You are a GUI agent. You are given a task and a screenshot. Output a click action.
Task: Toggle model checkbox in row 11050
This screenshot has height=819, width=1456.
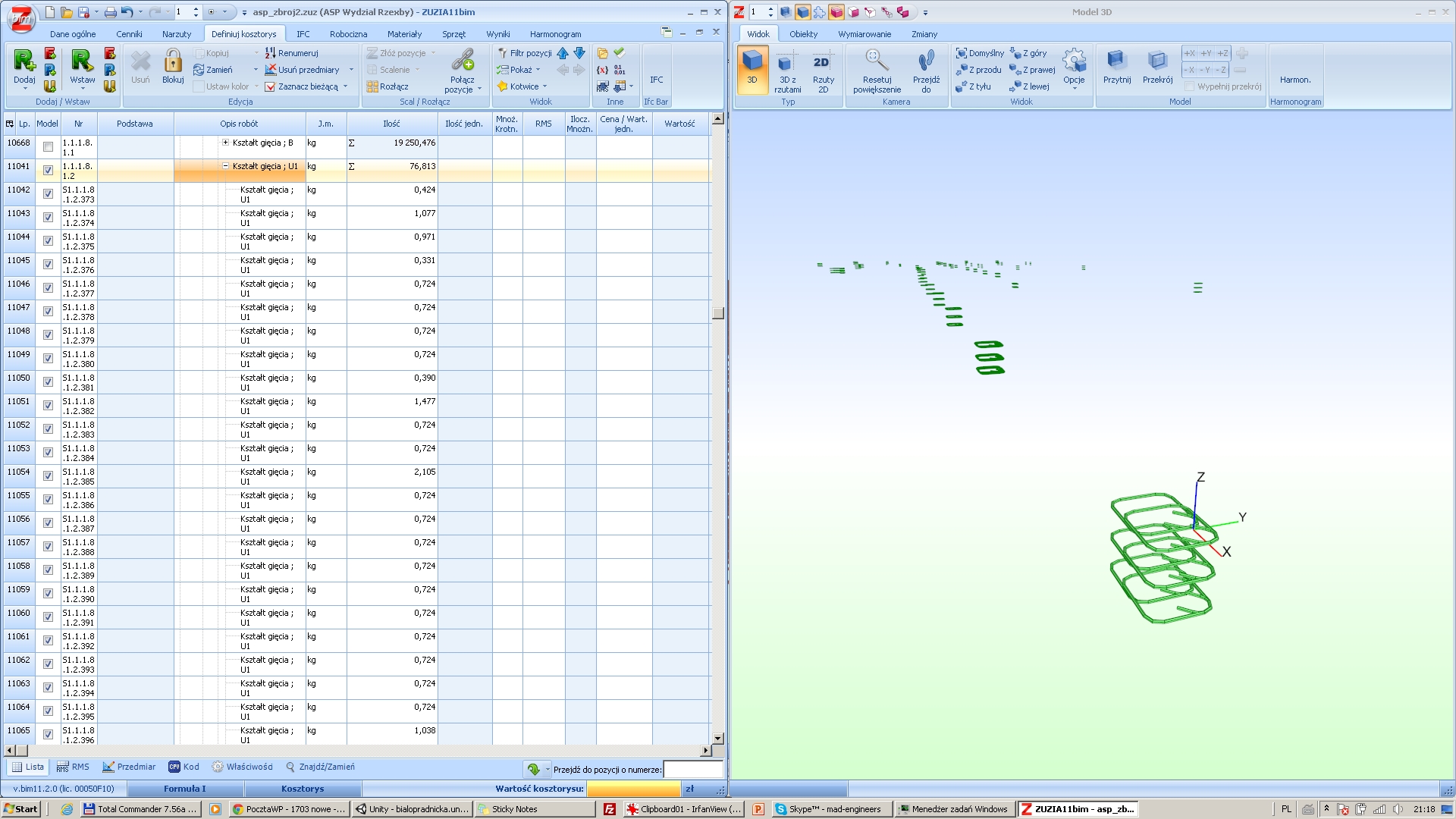pyautogui.click(x=48, y=382)
